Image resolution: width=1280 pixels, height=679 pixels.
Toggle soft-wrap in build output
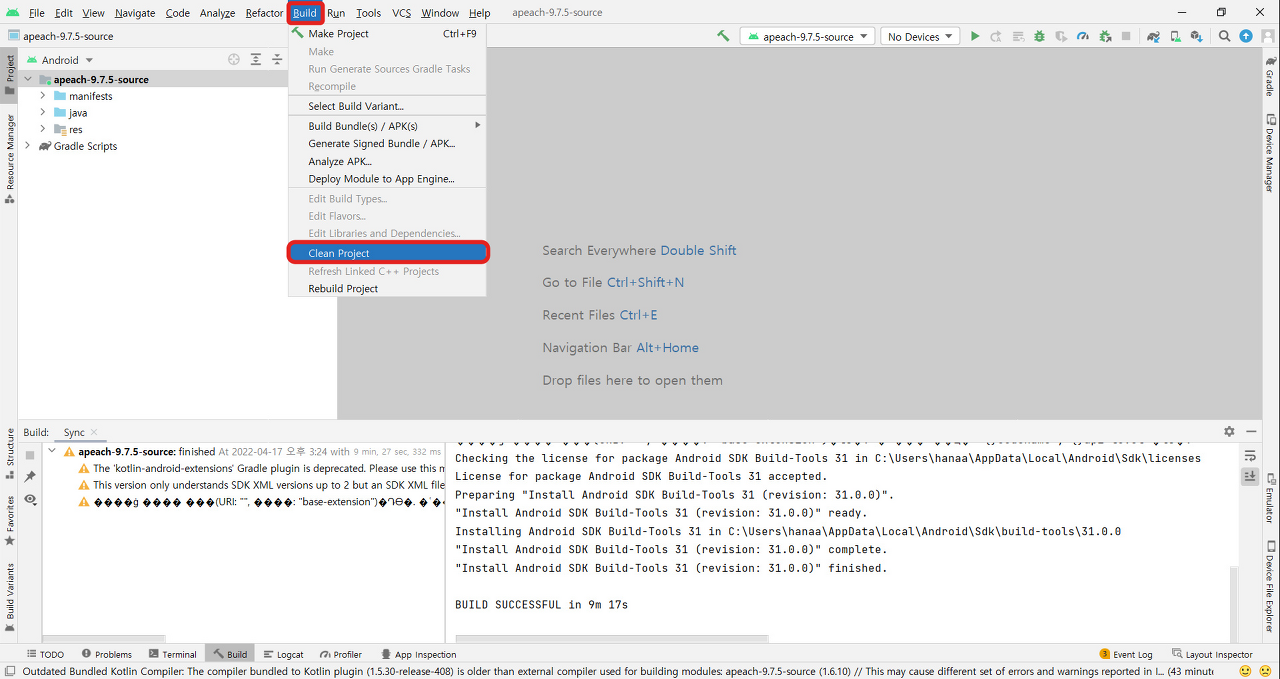1250,455
